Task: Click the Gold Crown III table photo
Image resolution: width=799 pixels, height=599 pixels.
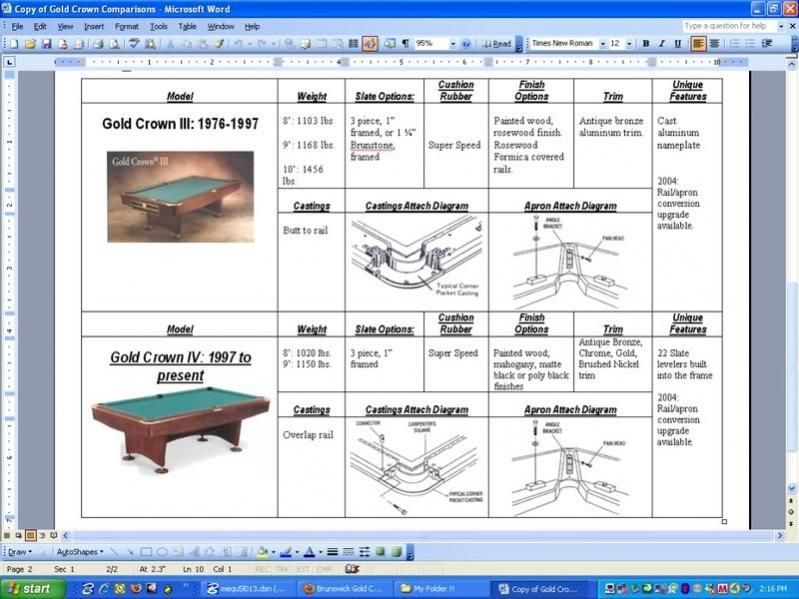Action: pos(180,197)
